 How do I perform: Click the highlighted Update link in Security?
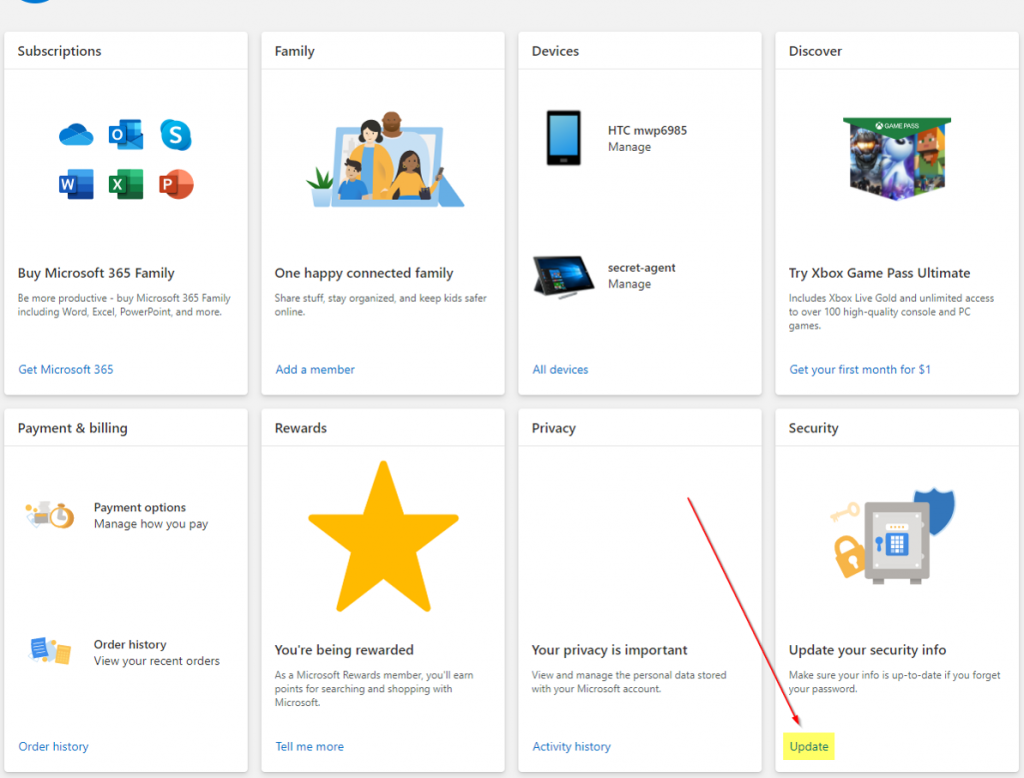coord(808,747)
